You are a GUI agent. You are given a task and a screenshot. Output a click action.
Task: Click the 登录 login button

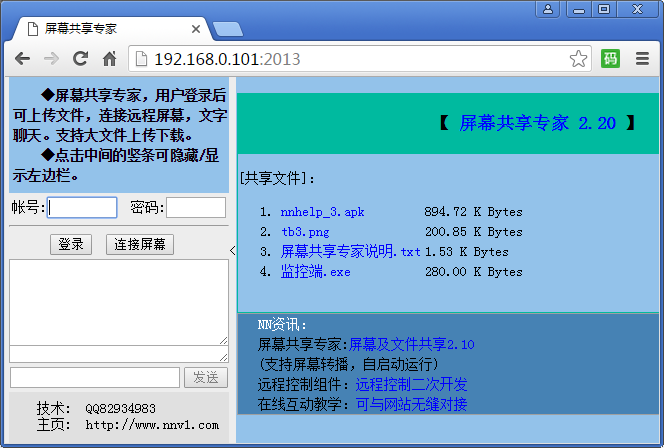click(71, 244)
